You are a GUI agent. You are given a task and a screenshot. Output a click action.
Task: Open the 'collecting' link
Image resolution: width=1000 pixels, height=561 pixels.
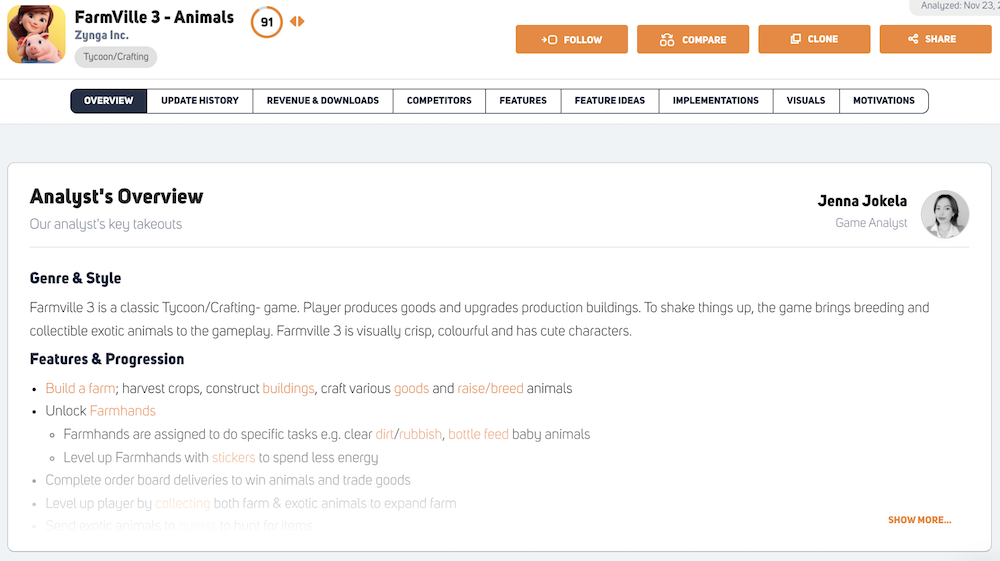(x=182, y=504)
